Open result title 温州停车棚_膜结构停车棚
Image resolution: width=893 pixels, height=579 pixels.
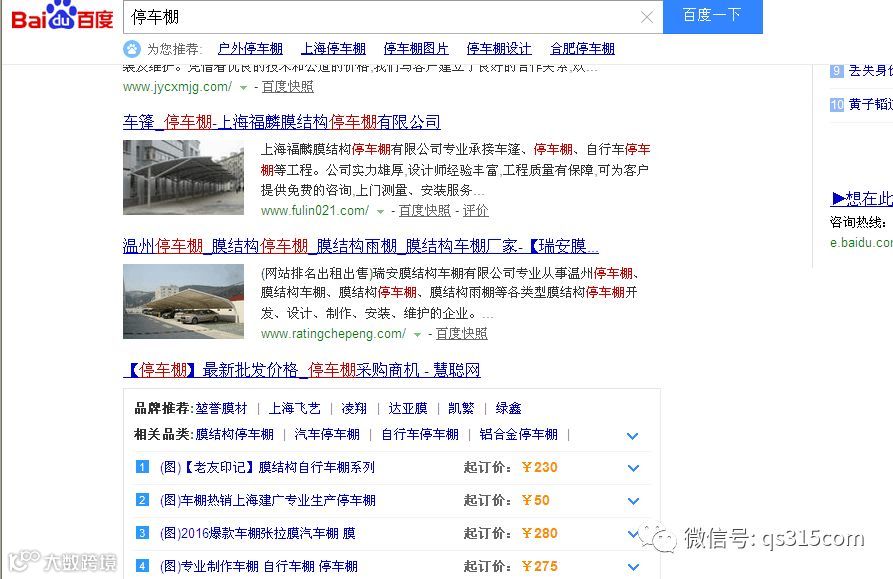(361, 246)
